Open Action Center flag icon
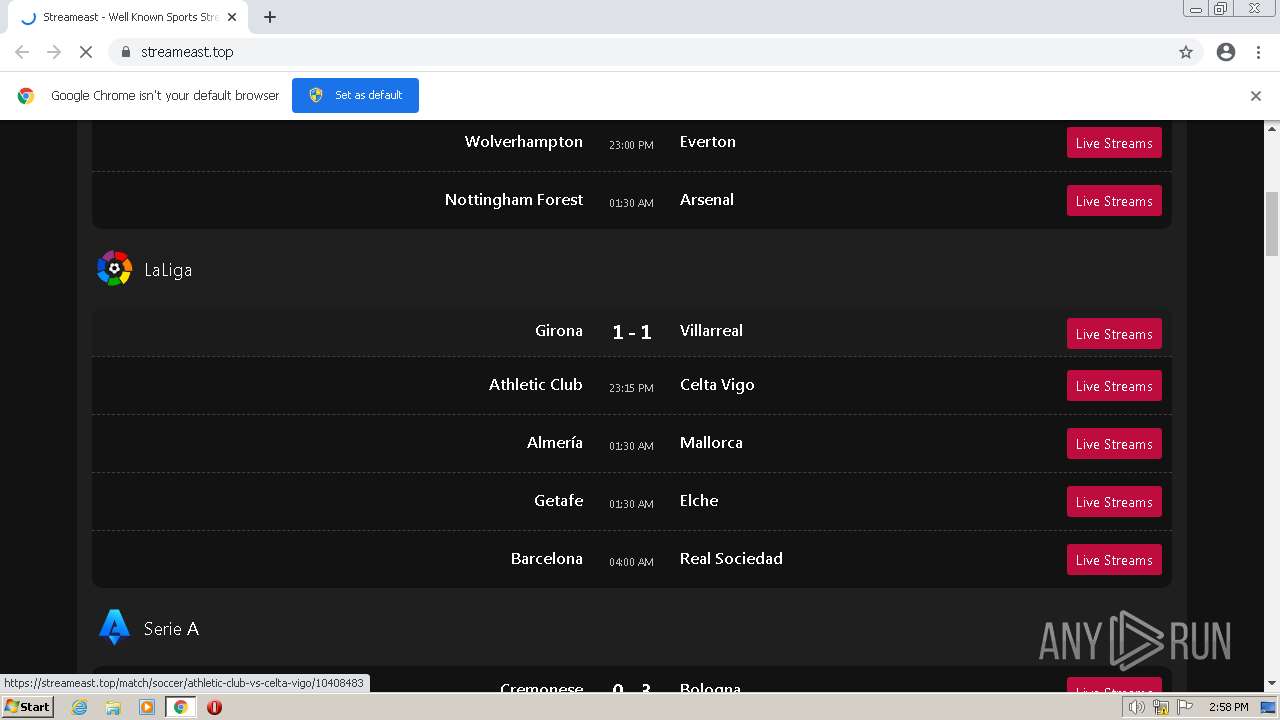Screen dimensions: 1280x720 [x=1185, y=707]
